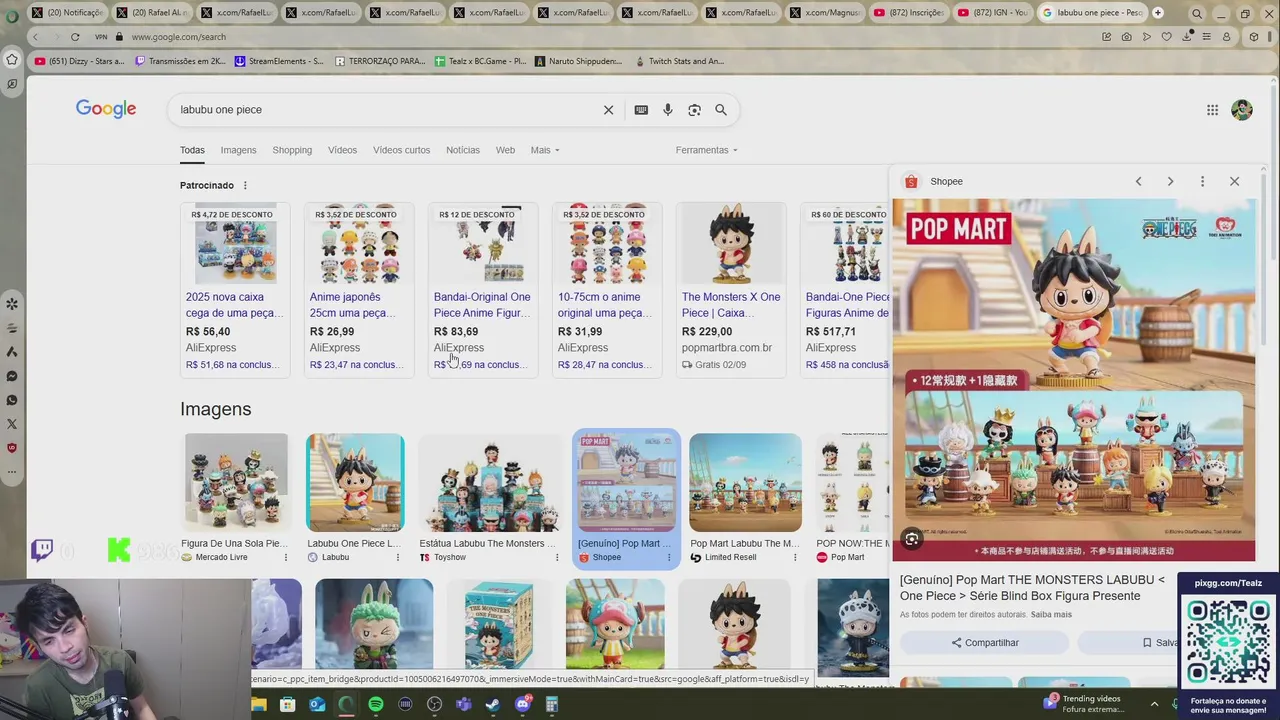The width and height of the screenshot is (1280, 720).
Task: Open the Ferramentas dropdown
Action: (706, 150)
